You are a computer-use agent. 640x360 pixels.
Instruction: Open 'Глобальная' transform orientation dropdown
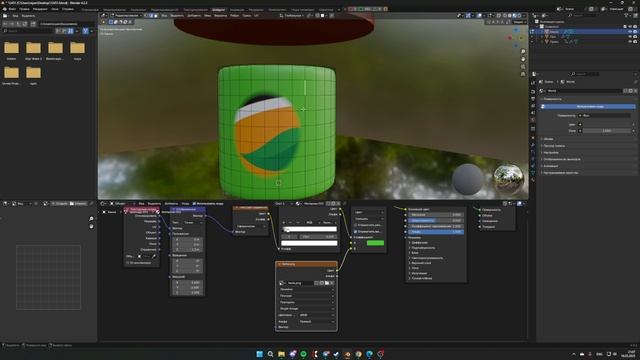292,16
